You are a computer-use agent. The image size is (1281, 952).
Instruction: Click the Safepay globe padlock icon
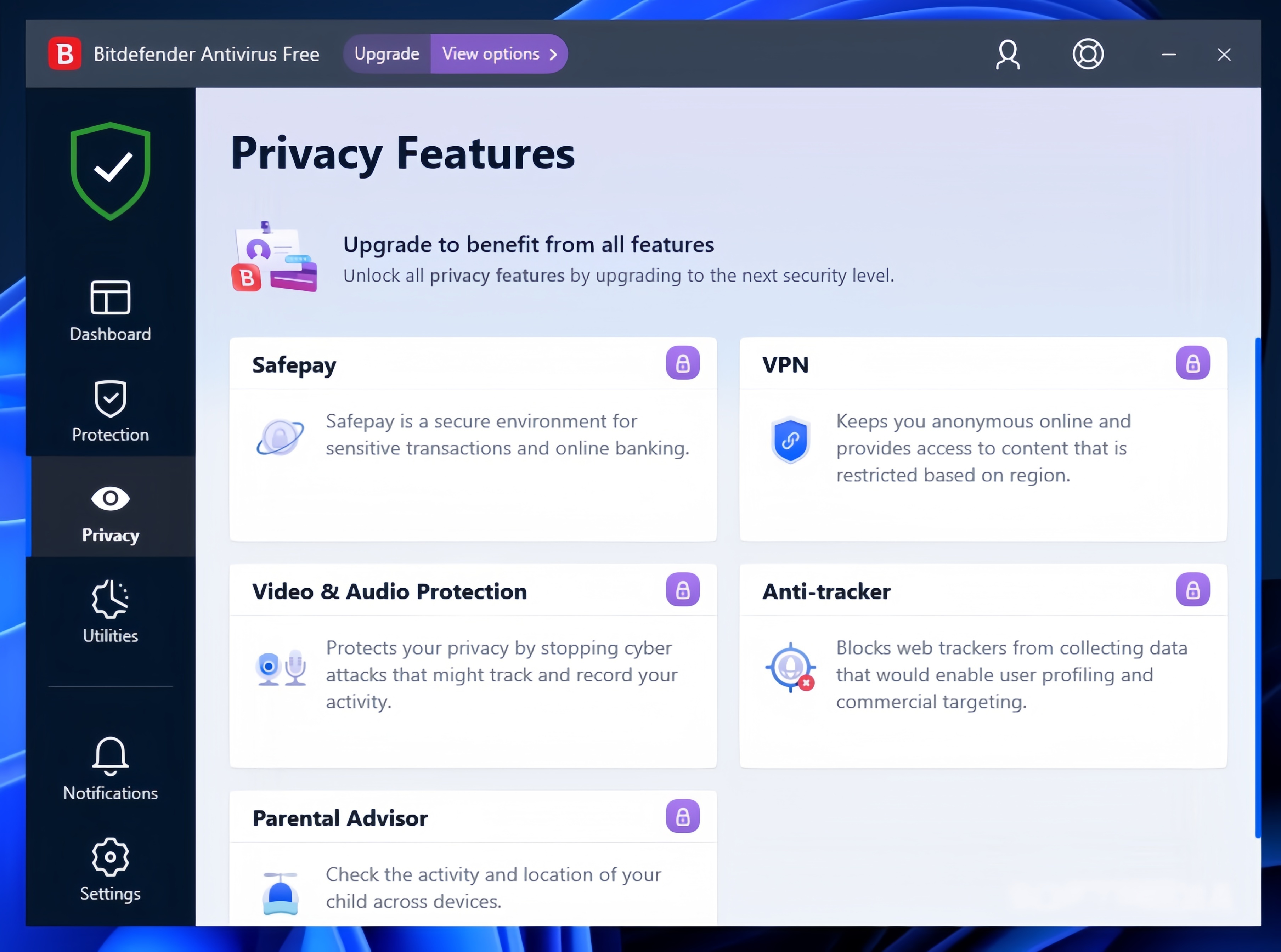[280, 437]
